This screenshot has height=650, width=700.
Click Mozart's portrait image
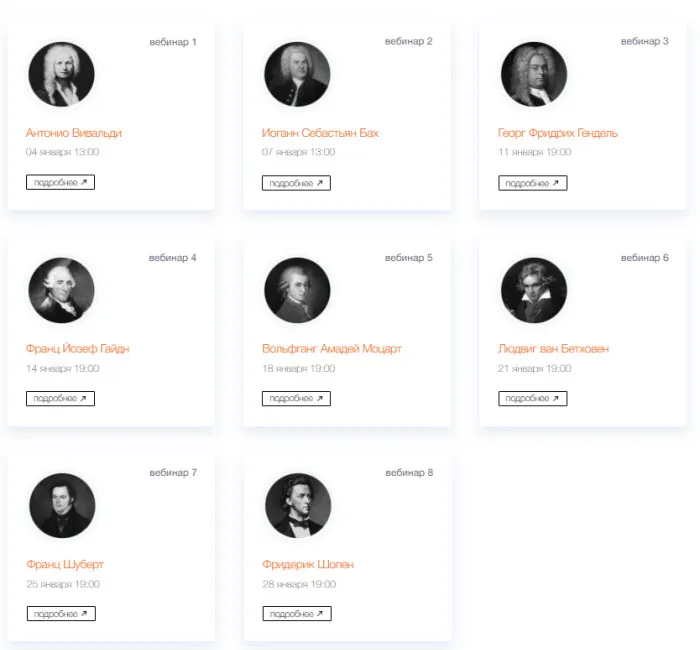(x=297, y=290)
